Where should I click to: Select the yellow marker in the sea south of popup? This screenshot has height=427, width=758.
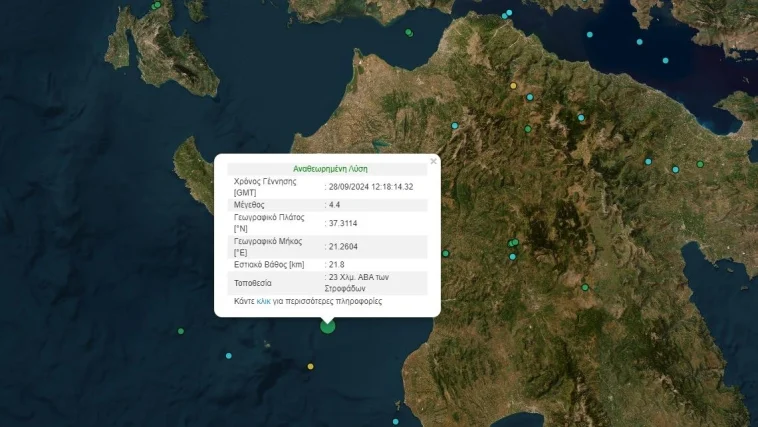pos(311,366)
